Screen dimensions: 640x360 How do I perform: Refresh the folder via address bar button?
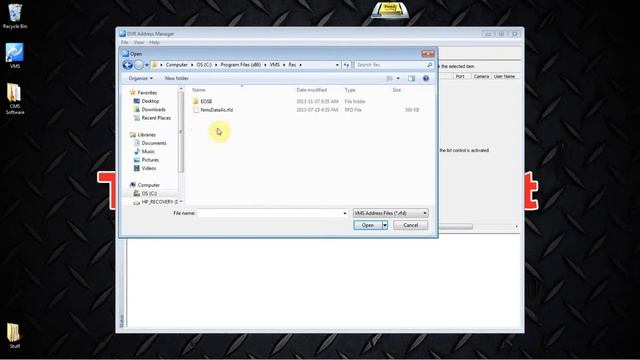coord(346,65)
